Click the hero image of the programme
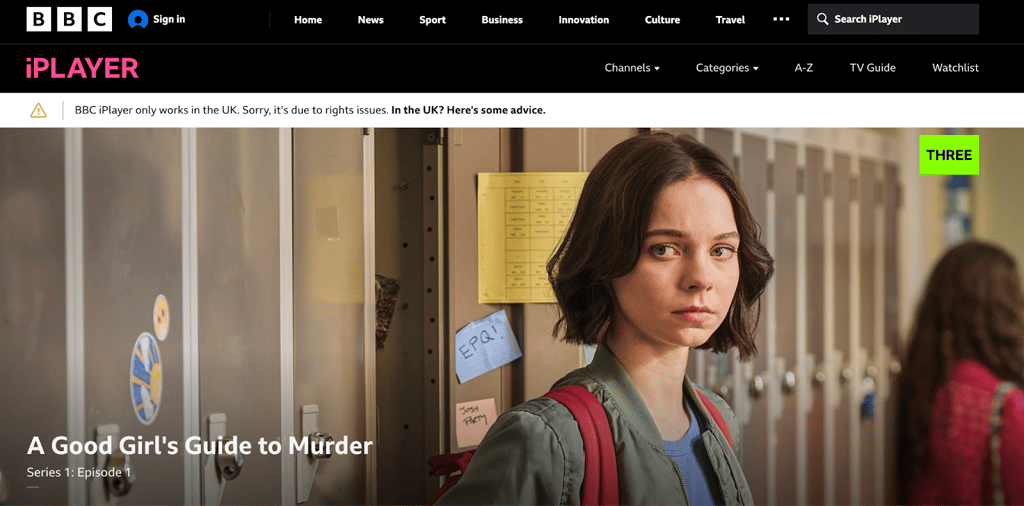Screen dimensions: 1024x506 coord(512,317)
